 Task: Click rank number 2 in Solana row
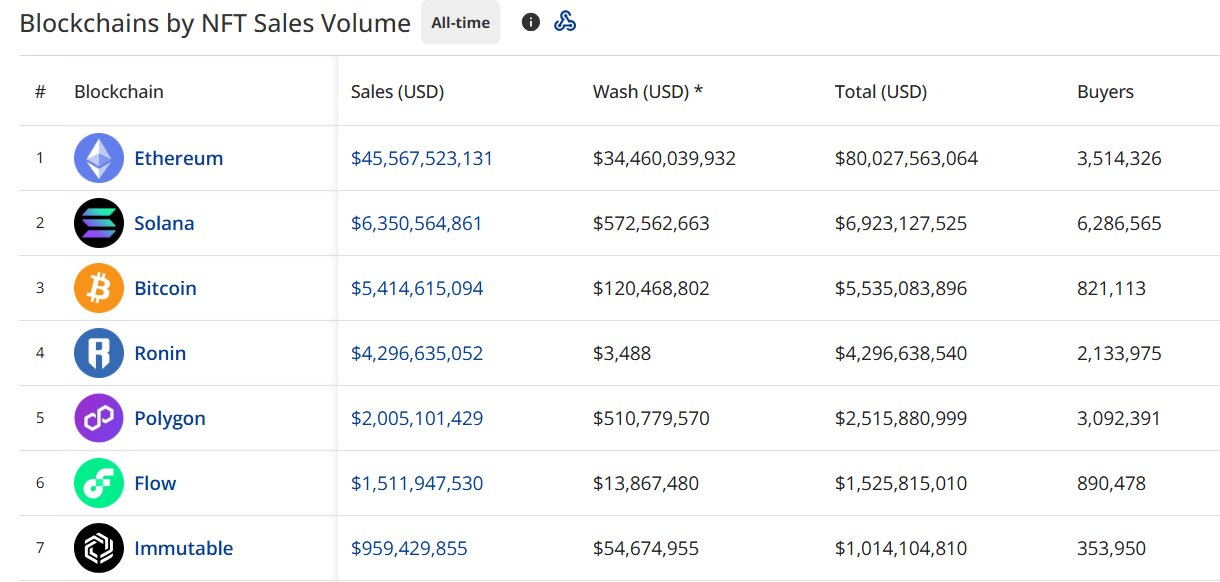(40, 223)
